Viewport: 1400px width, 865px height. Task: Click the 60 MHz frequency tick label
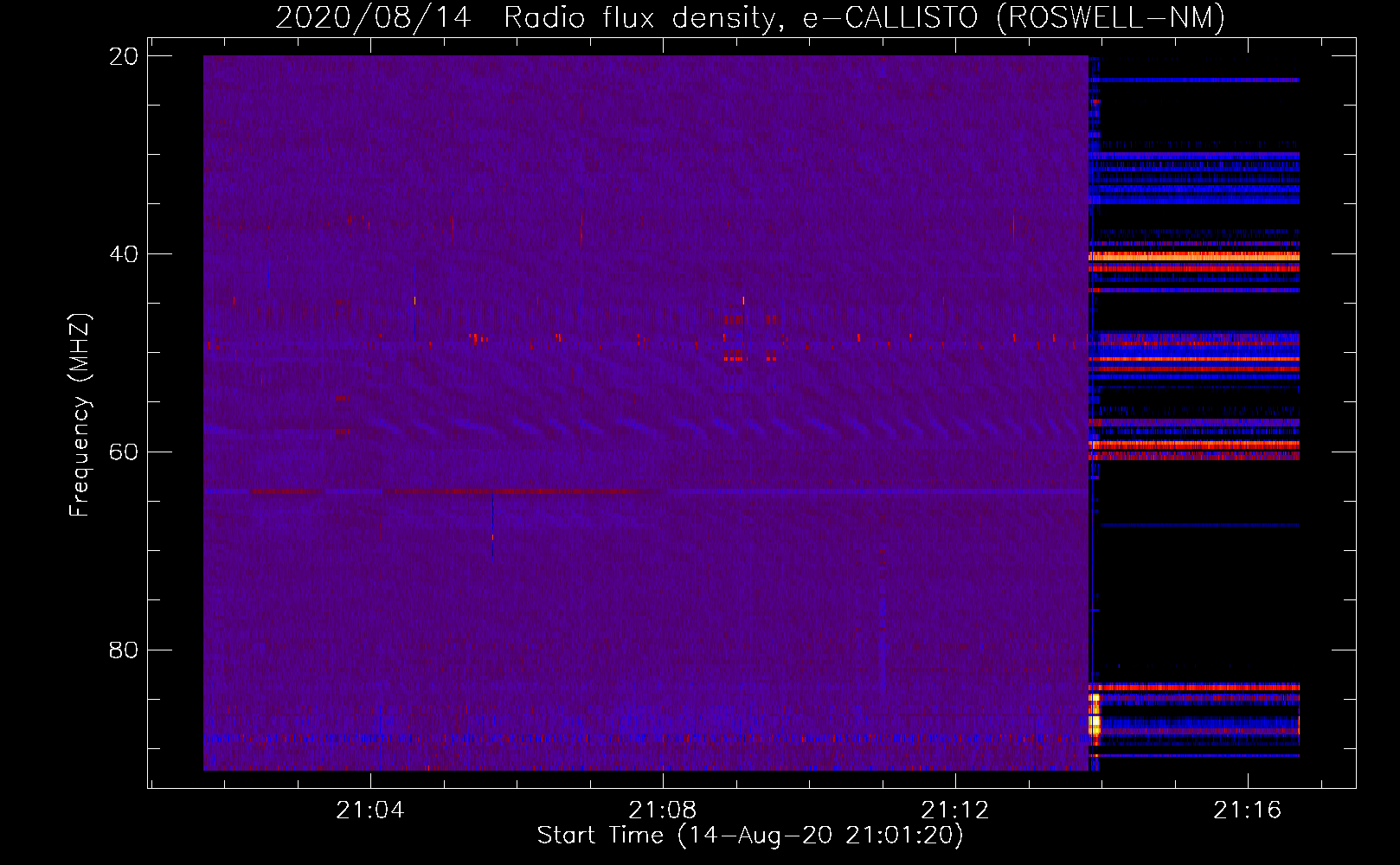(124, 452)
